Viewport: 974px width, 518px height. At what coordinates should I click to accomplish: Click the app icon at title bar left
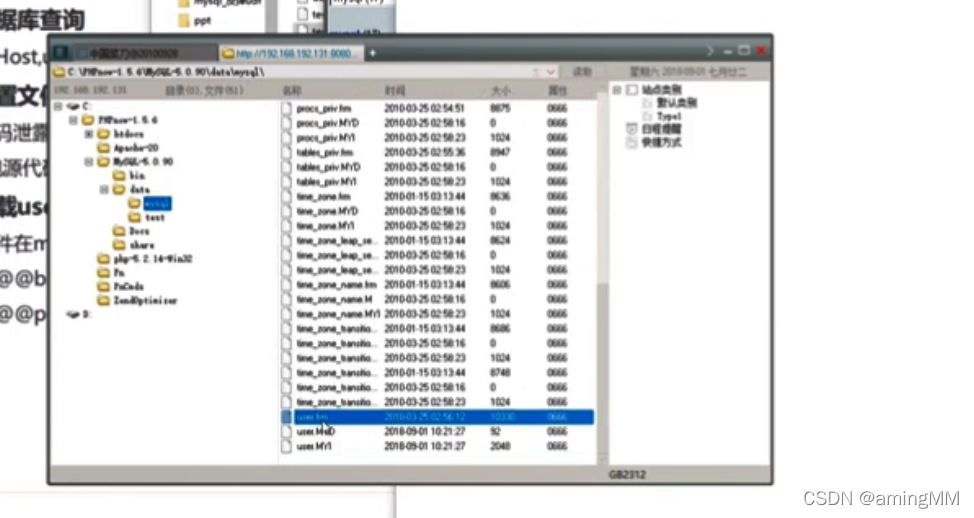(x=60, y=53)
